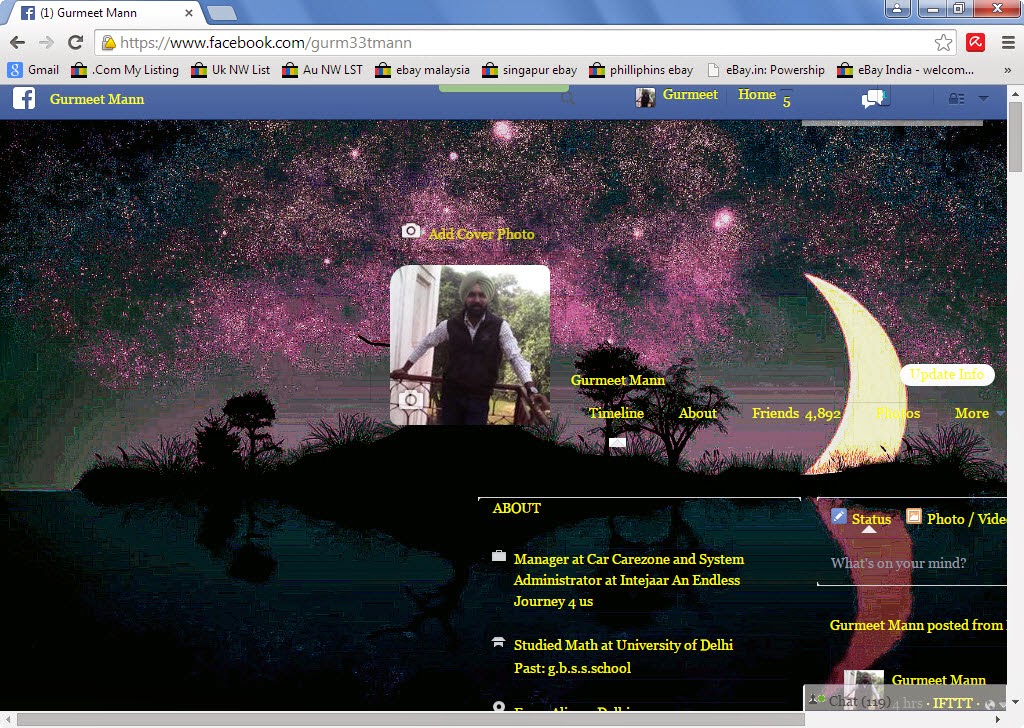Click the camera icon on profile picture
Image resolution: width=1024 pixels, height=728 pixels.
coord(410,400)
